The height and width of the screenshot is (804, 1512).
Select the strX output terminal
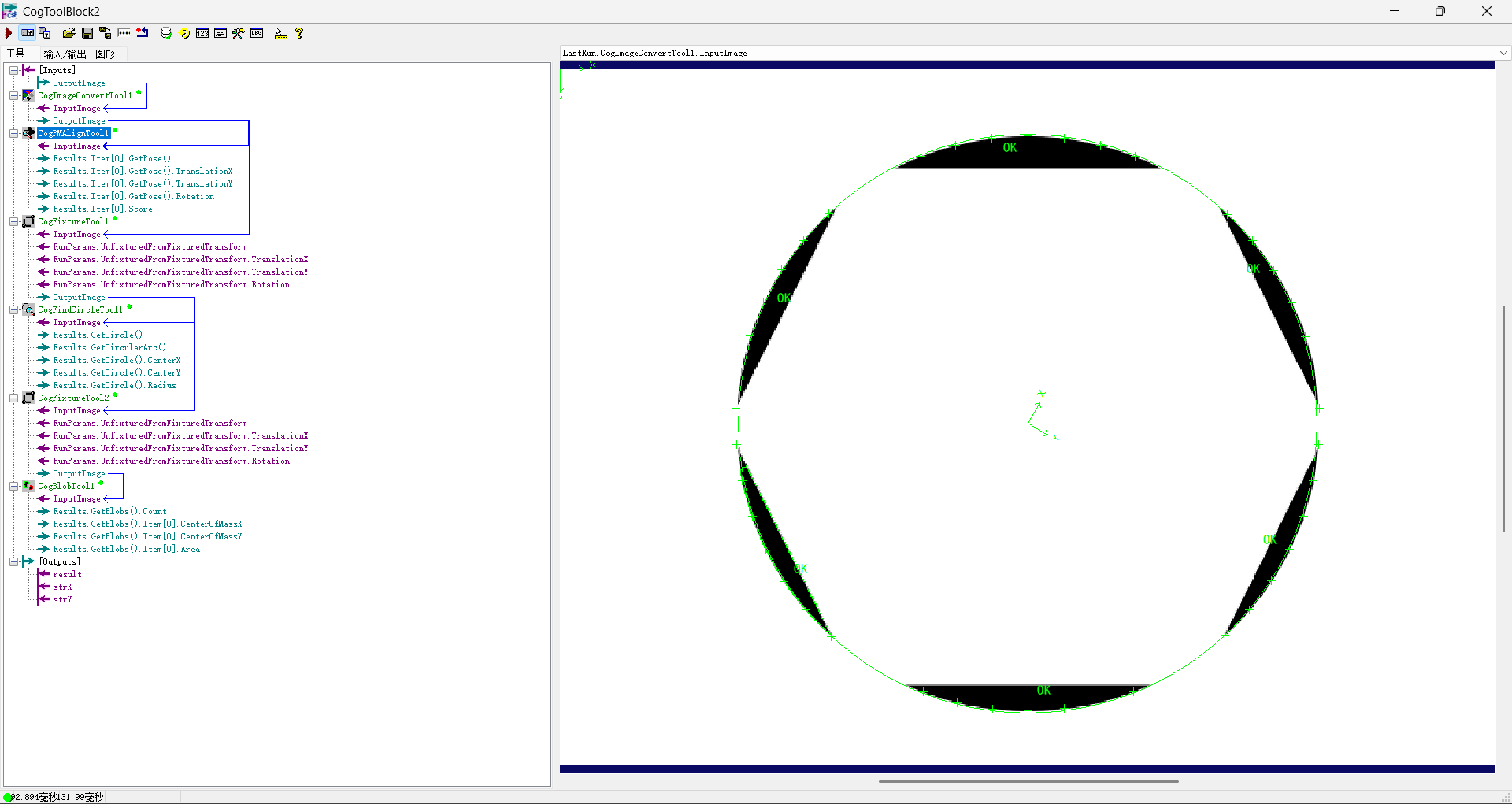pos(62,587)
